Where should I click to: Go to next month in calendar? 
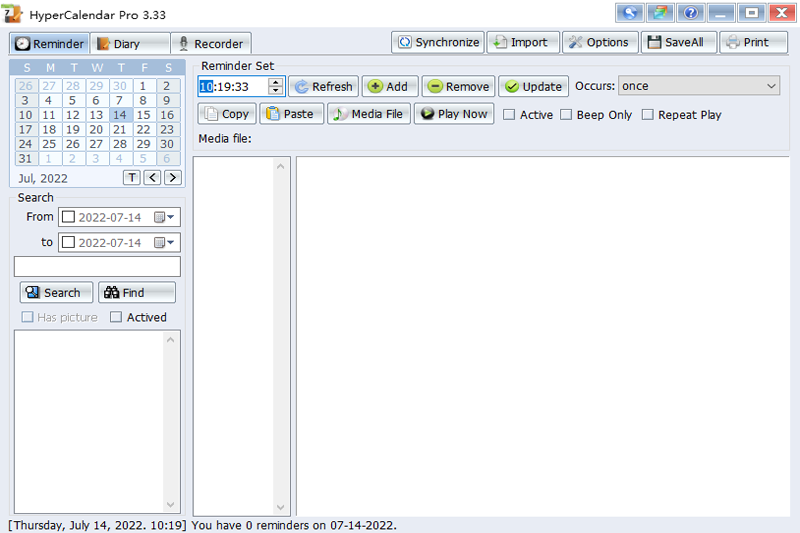(x=173, y=177)
